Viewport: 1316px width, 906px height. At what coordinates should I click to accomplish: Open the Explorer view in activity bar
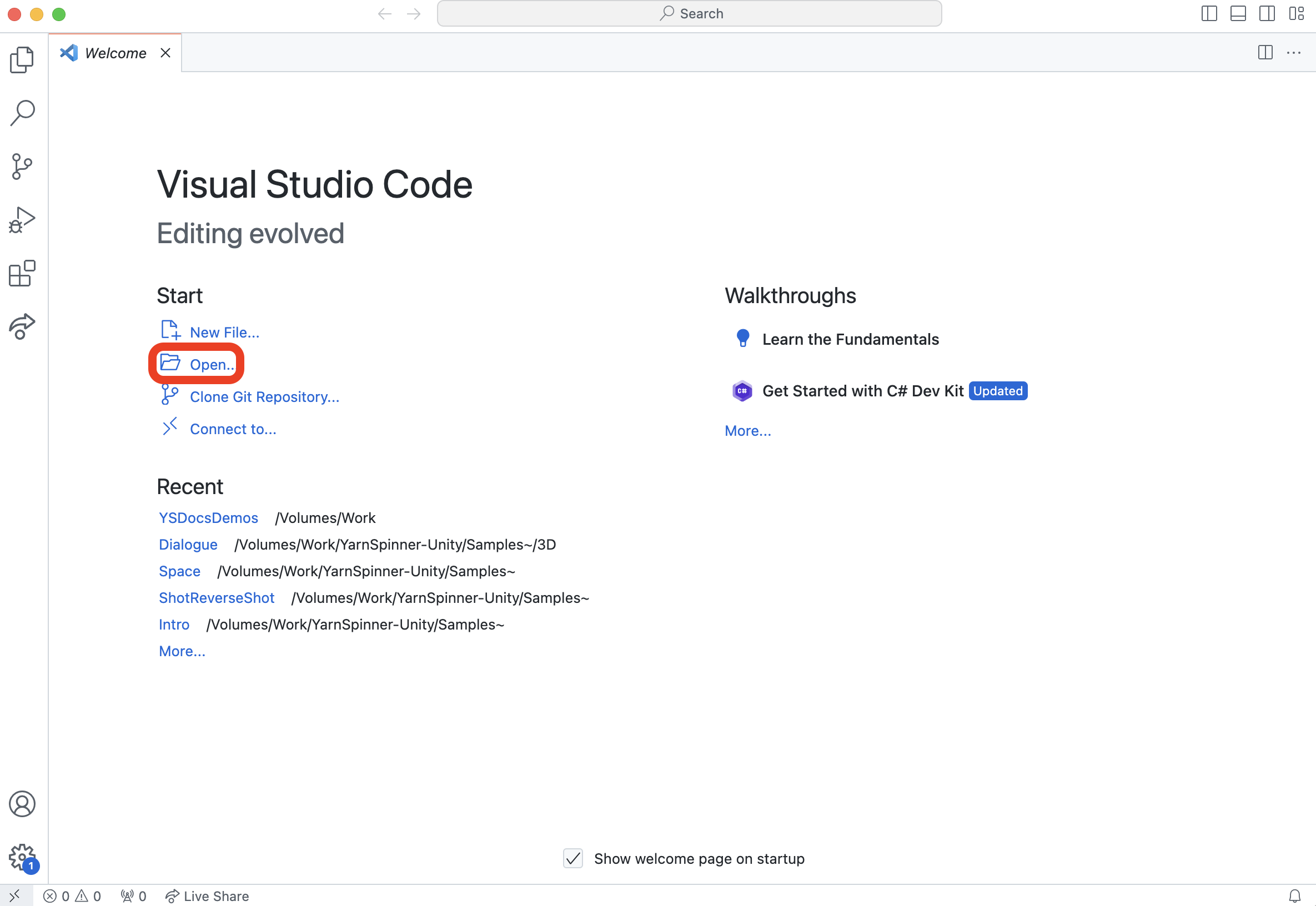pos(22,59)
